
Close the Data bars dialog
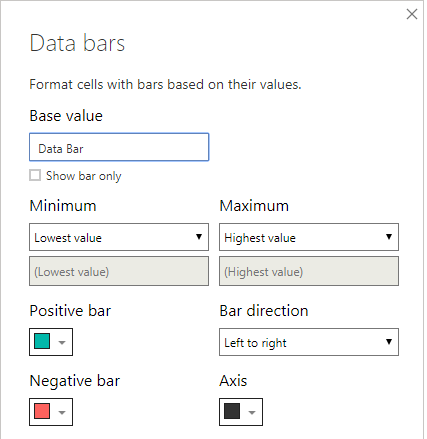(x=412, y=14)
